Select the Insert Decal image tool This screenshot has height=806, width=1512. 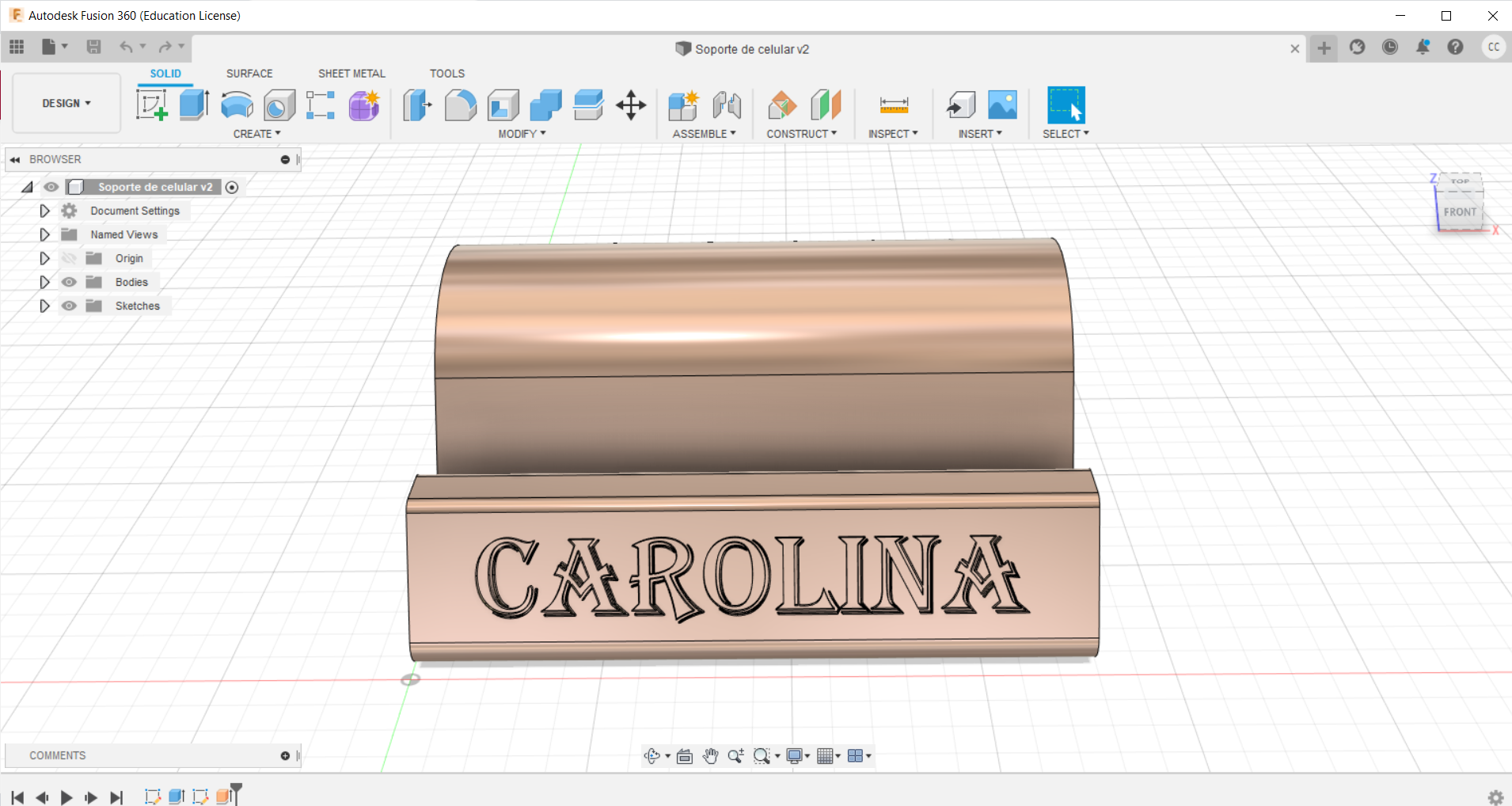point(1002,105)
